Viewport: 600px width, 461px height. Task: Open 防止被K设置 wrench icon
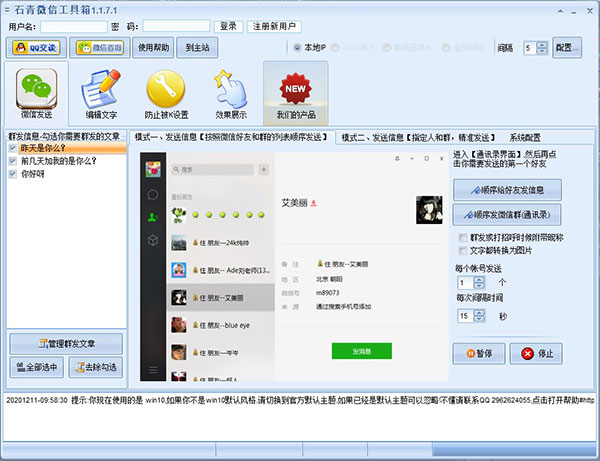coord(166,93)
